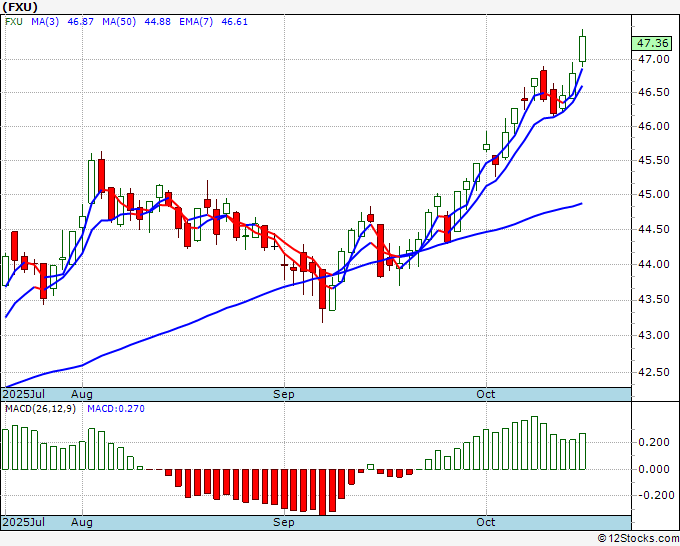Click the 43.00 price axis label
Image resolution: width=680 pixels, height=546 pixels.
point(654,335)
